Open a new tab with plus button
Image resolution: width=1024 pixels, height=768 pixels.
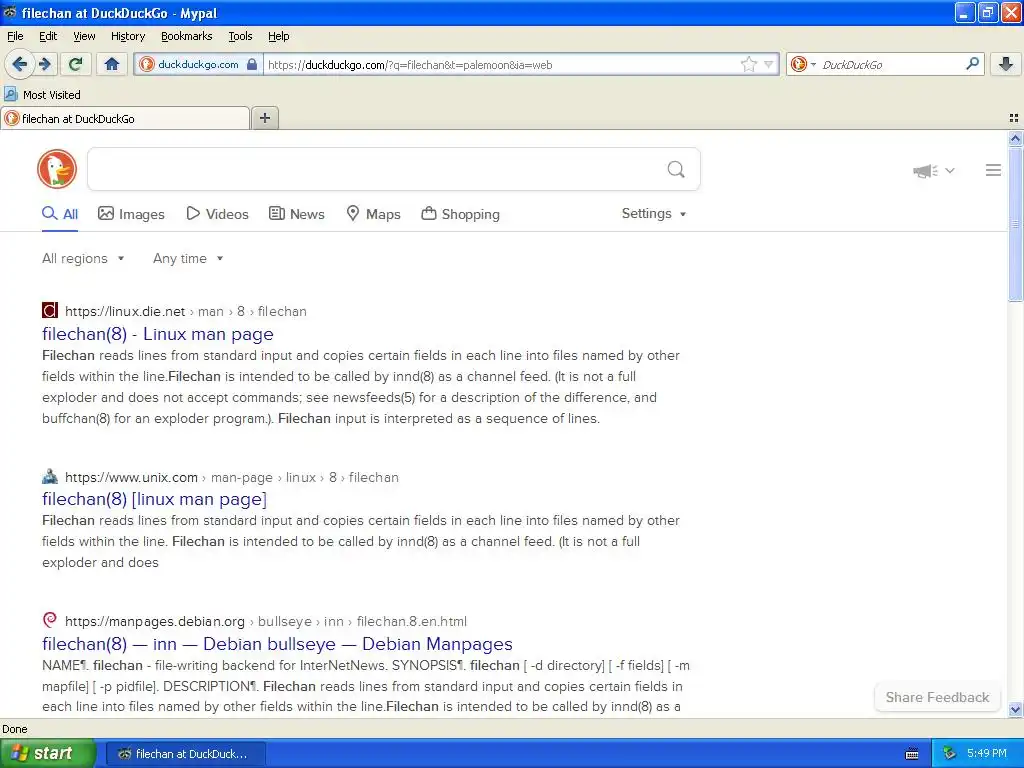click(264, 118)
